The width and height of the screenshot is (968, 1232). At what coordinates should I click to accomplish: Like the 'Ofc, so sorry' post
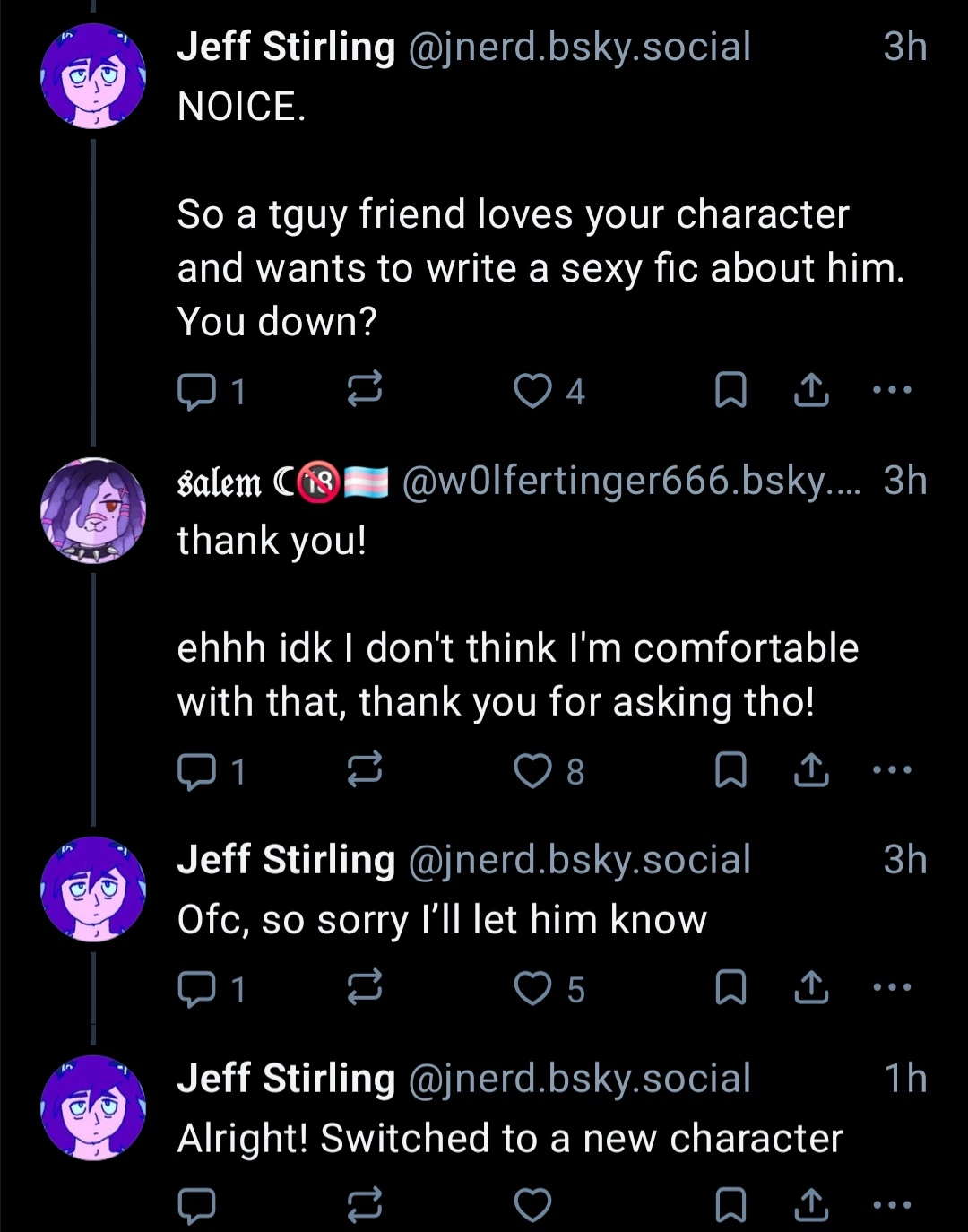click(532, 988)
